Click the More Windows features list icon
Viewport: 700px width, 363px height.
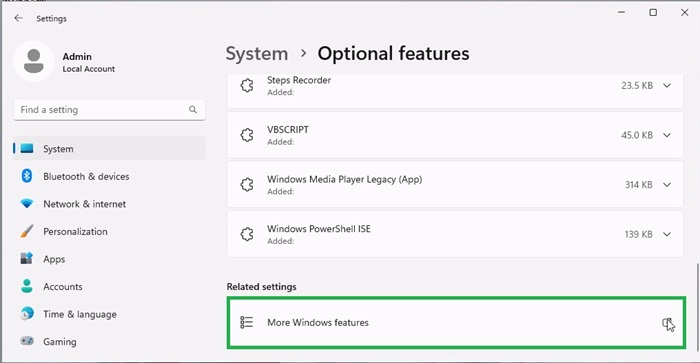pyautogui.click(x=246, y=322)
